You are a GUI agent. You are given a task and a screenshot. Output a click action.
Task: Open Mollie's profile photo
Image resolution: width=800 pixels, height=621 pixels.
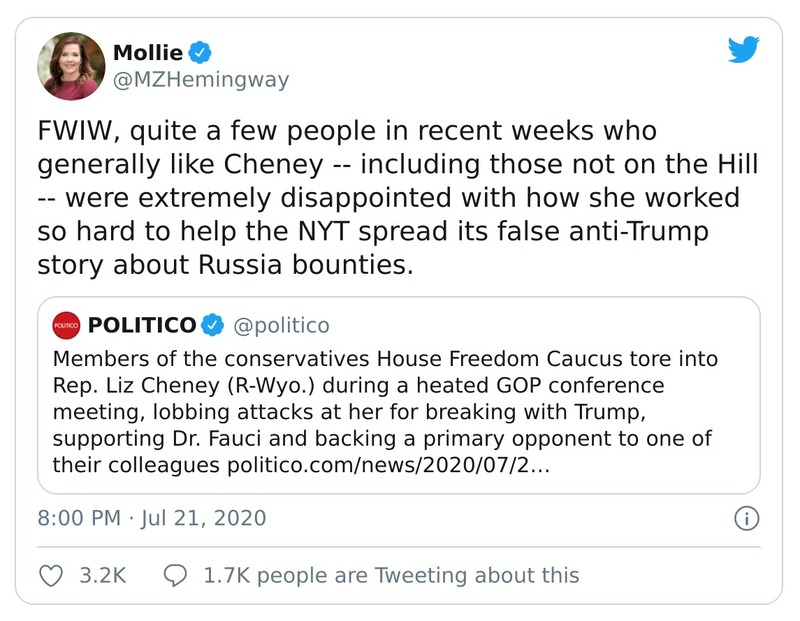click(x=71, y=66)
